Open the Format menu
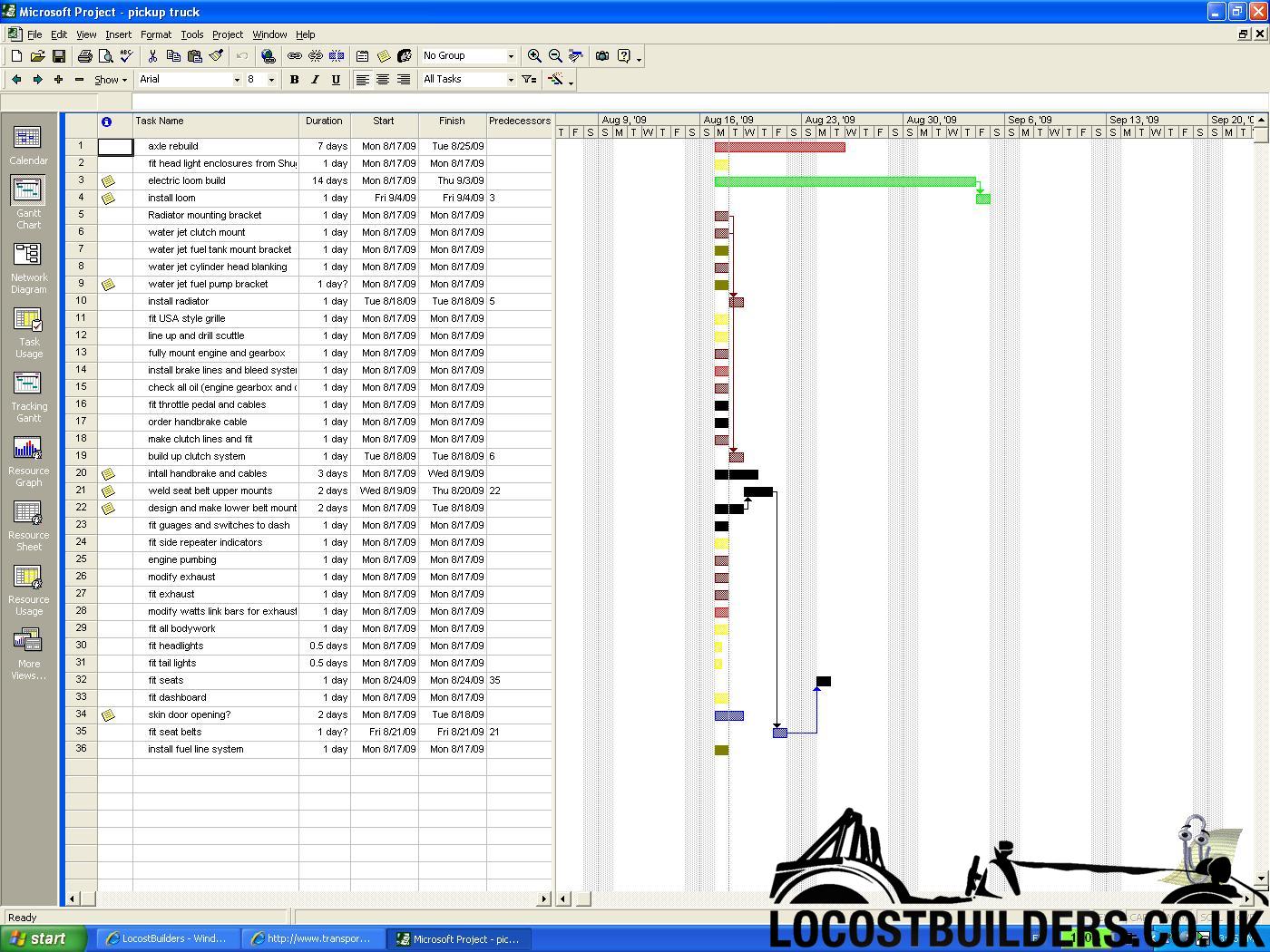This screenshot has width=1270, height=952. [x=155, y=34]
